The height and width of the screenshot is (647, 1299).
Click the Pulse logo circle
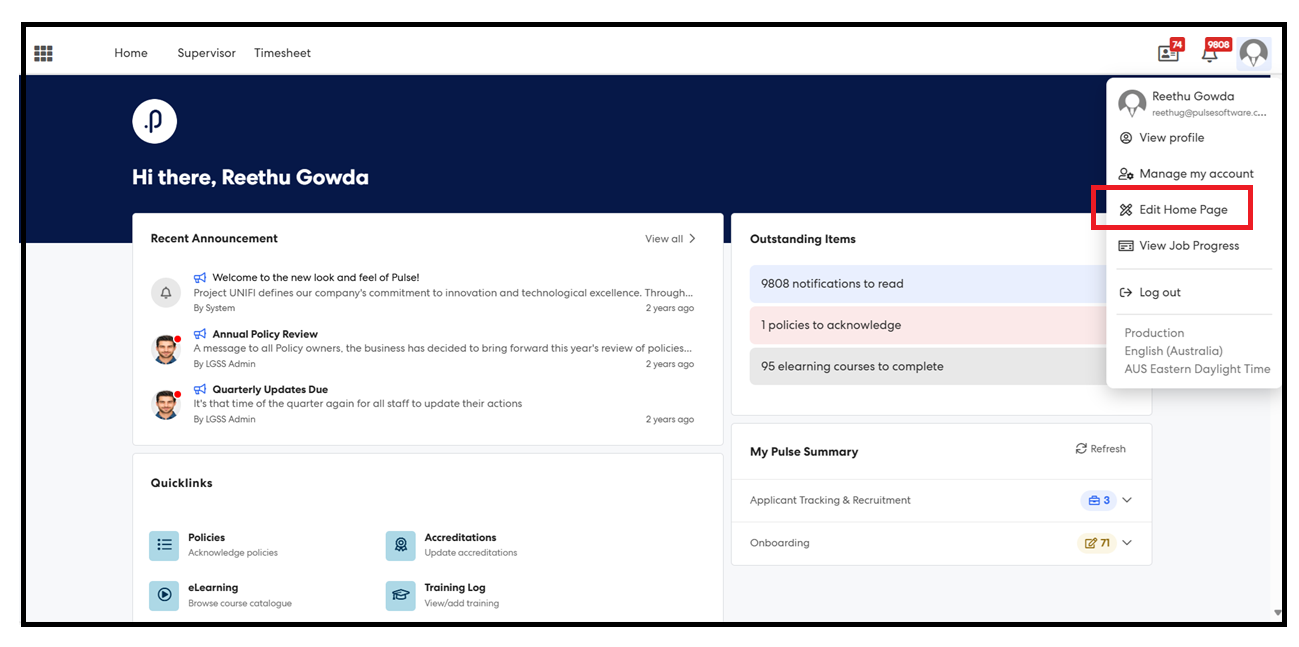coord(155,121)
